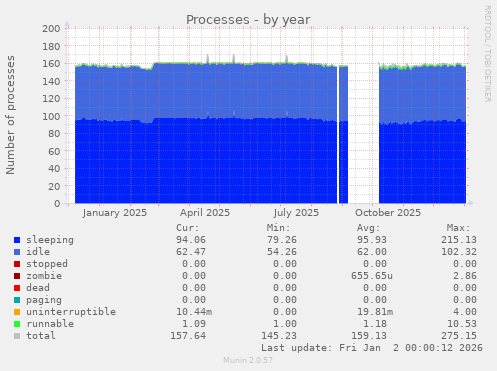Image resolution: width=497 pixels, height=371 pixels.
Task: Click the sleeping legend color swatch
Action: coord(17,240)
